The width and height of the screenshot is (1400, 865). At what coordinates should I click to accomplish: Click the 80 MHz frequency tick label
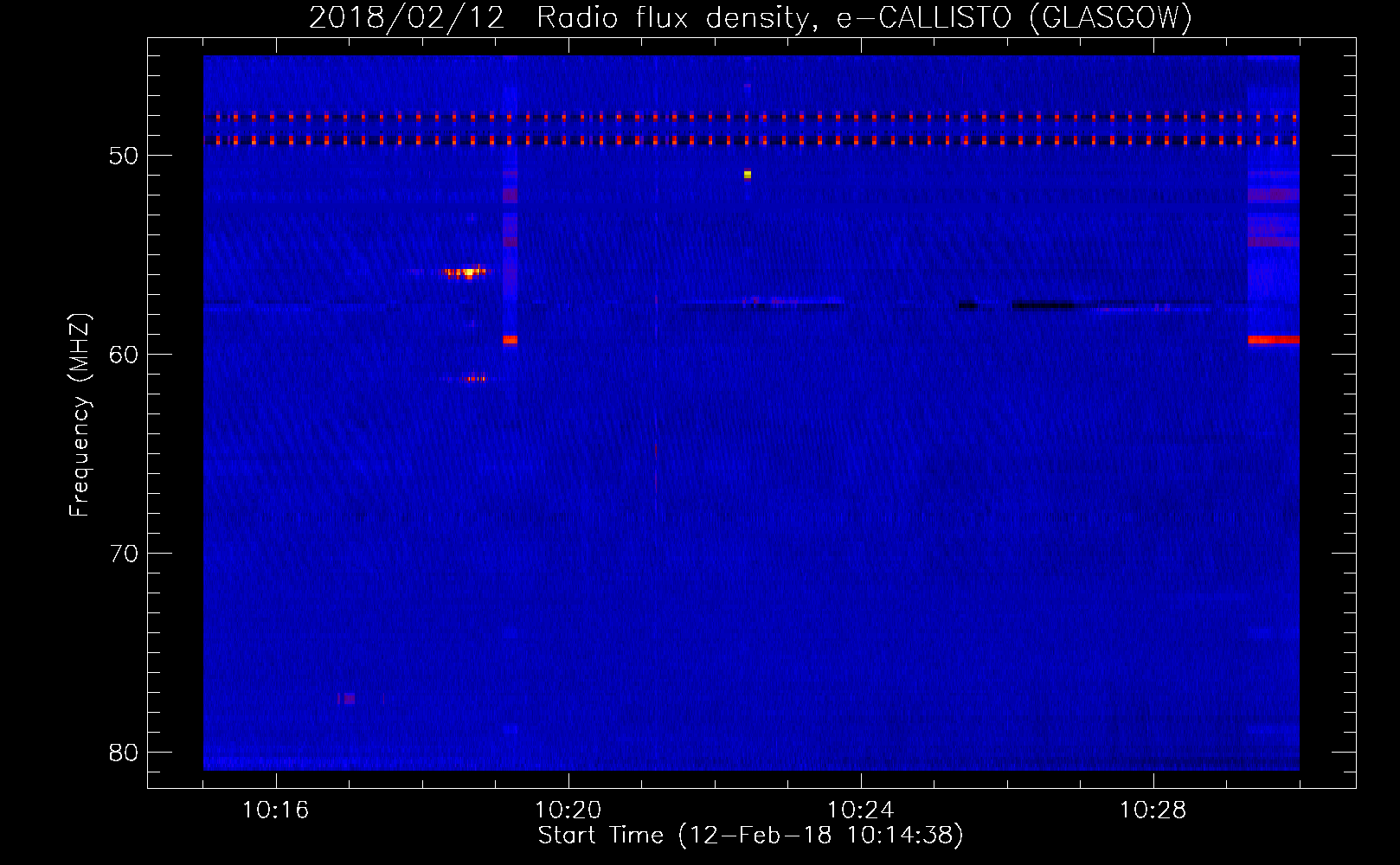click(x=124, y=753)
